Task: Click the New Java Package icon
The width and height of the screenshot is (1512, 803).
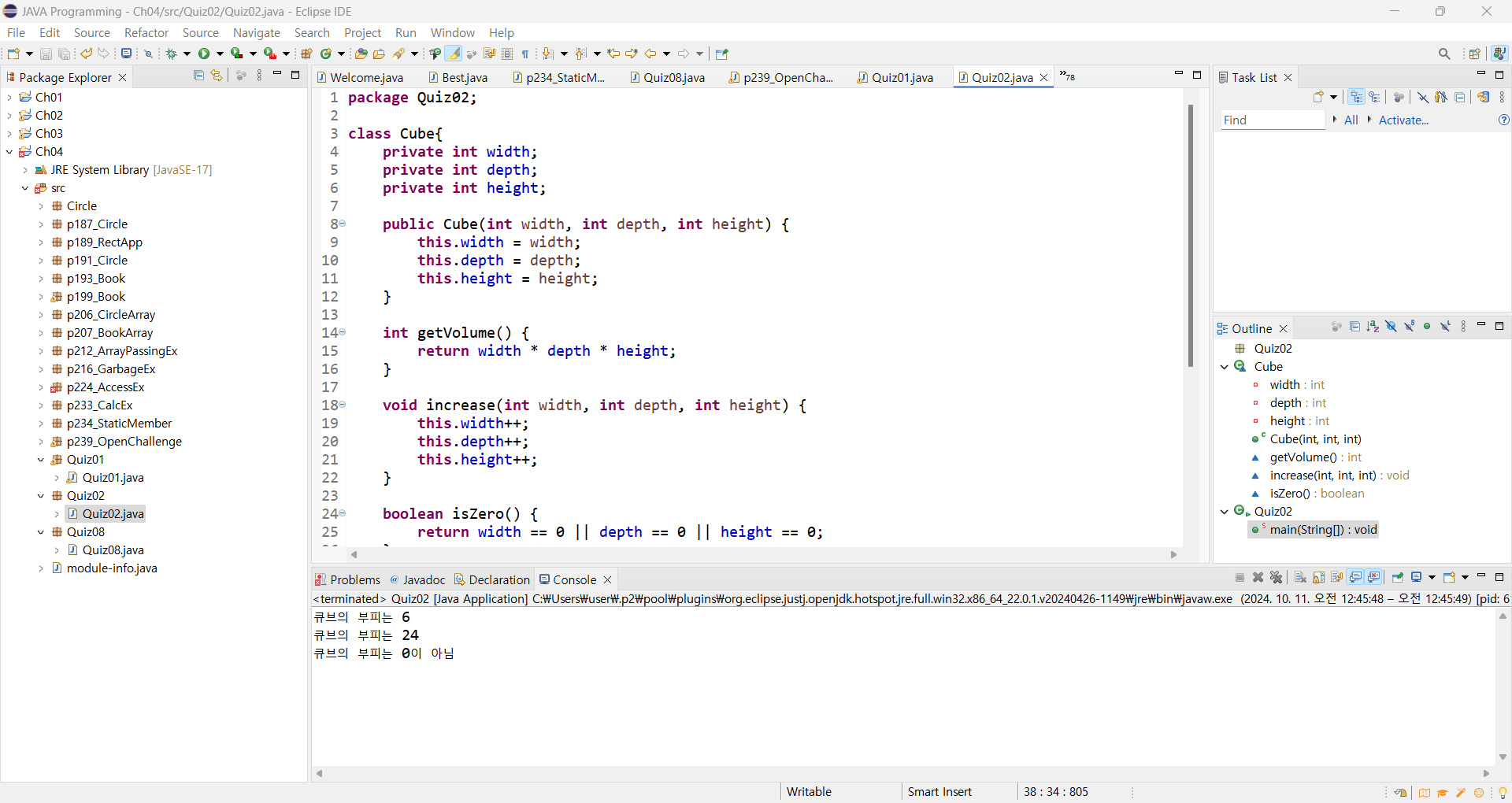Action: [307, 54]
